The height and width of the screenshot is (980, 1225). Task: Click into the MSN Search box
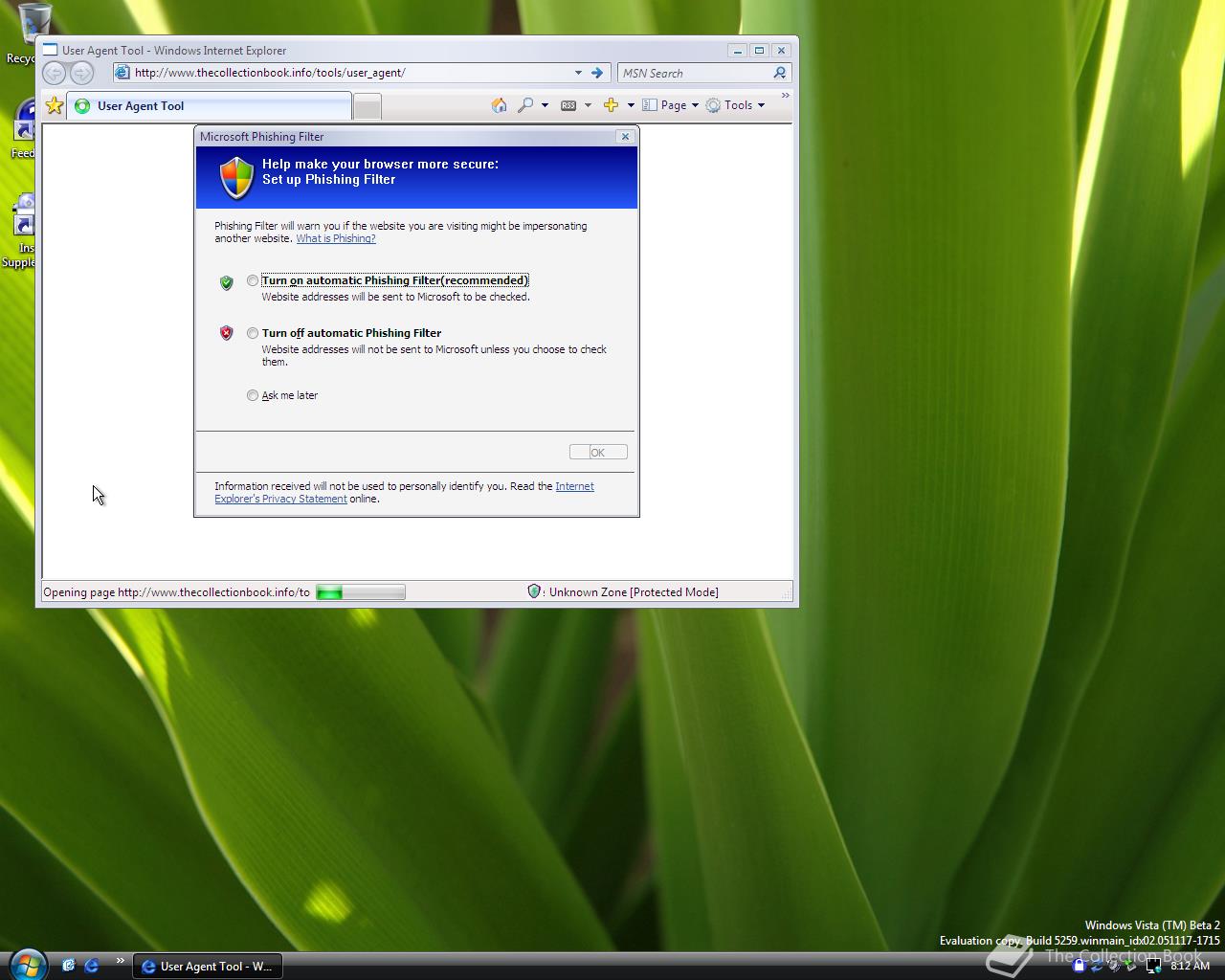pos(695,73)
